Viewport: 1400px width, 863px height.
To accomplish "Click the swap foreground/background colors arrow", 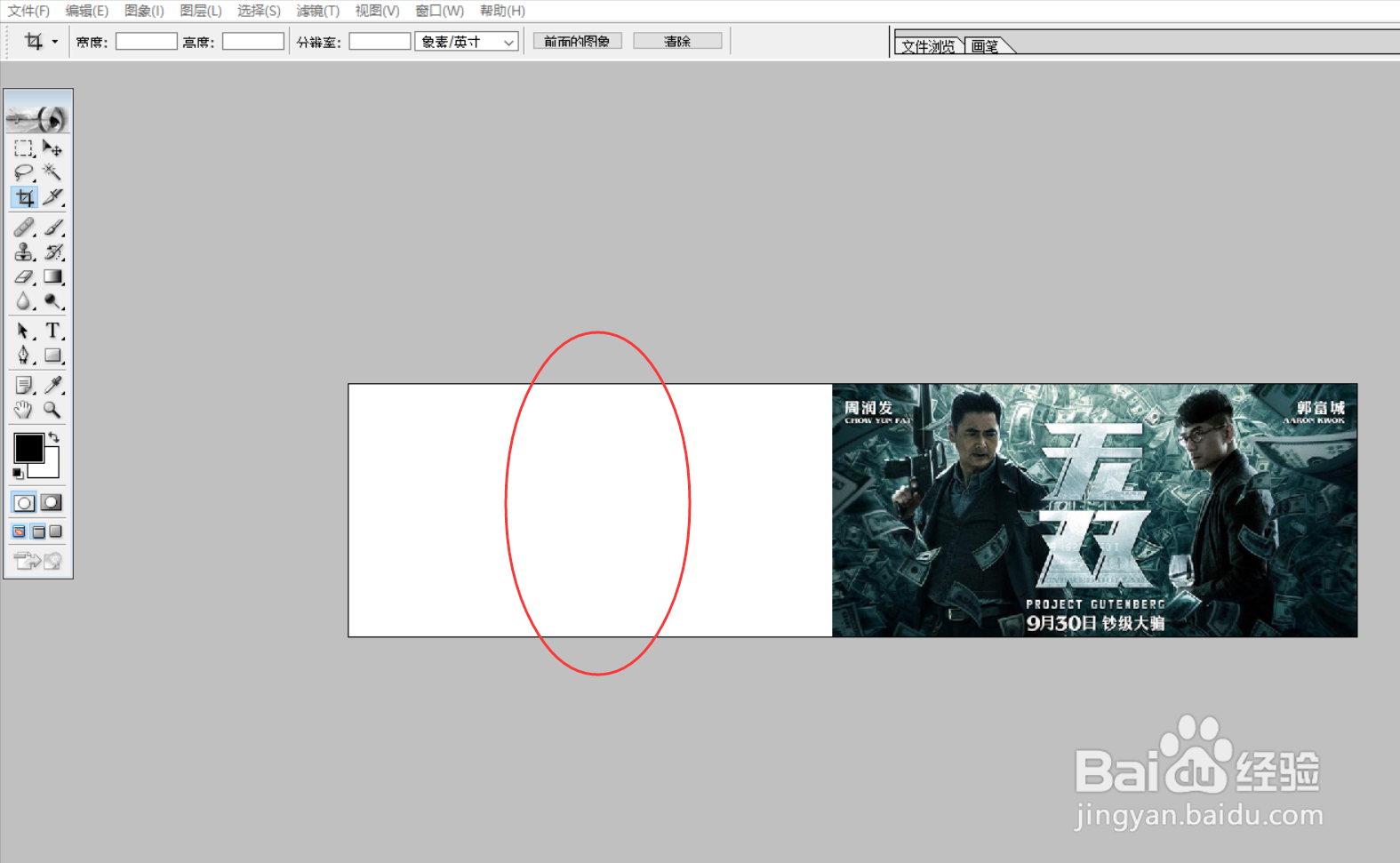I will click(x=53, y=437).
